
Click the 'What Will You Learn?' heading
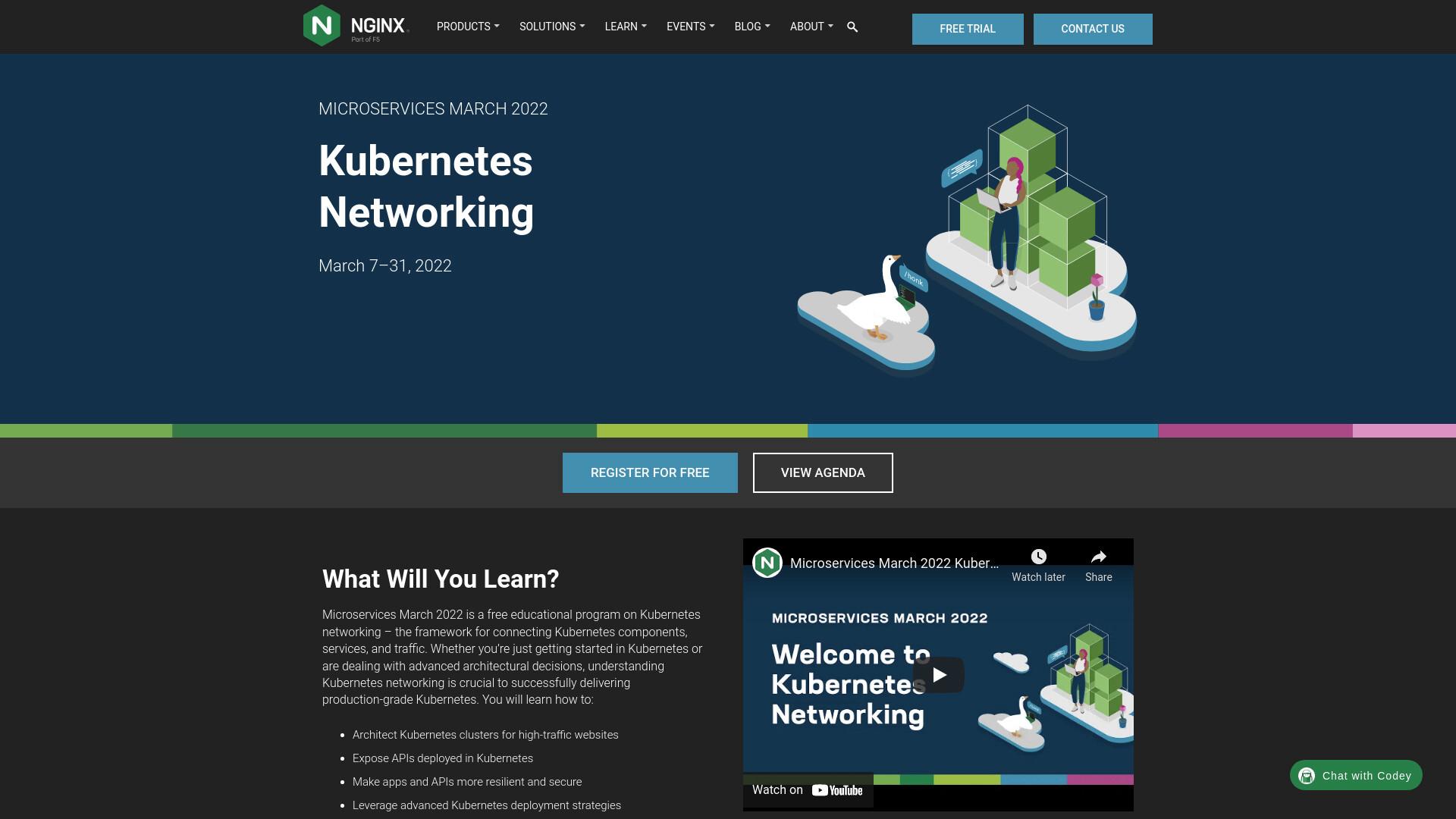pos(441,579)
